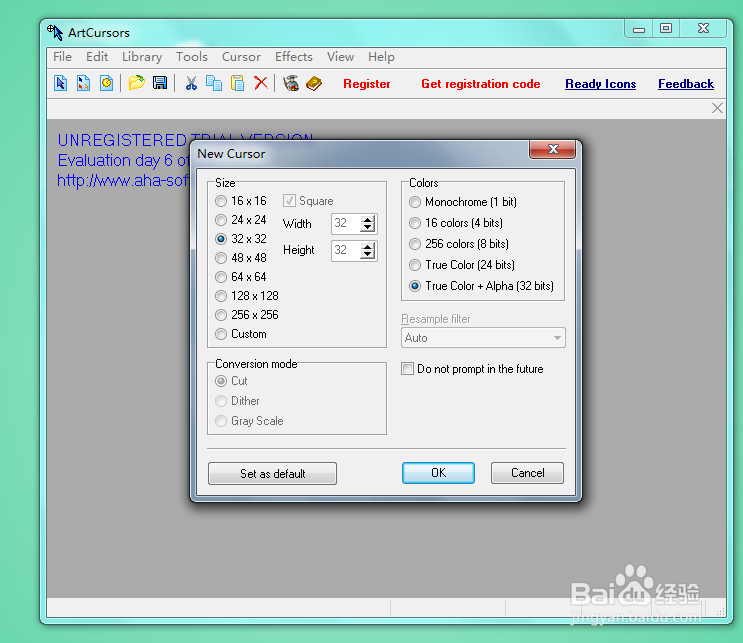This screenshot has height=643, width=743.
Task: Select Monochrome (1 bit) colors
Action: point(463,202)
